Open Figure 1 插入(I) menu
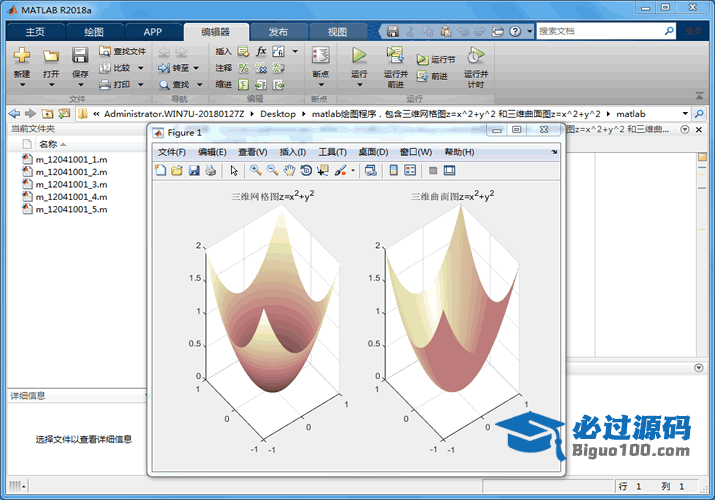 pyautogui.click(x=293, y=152)
